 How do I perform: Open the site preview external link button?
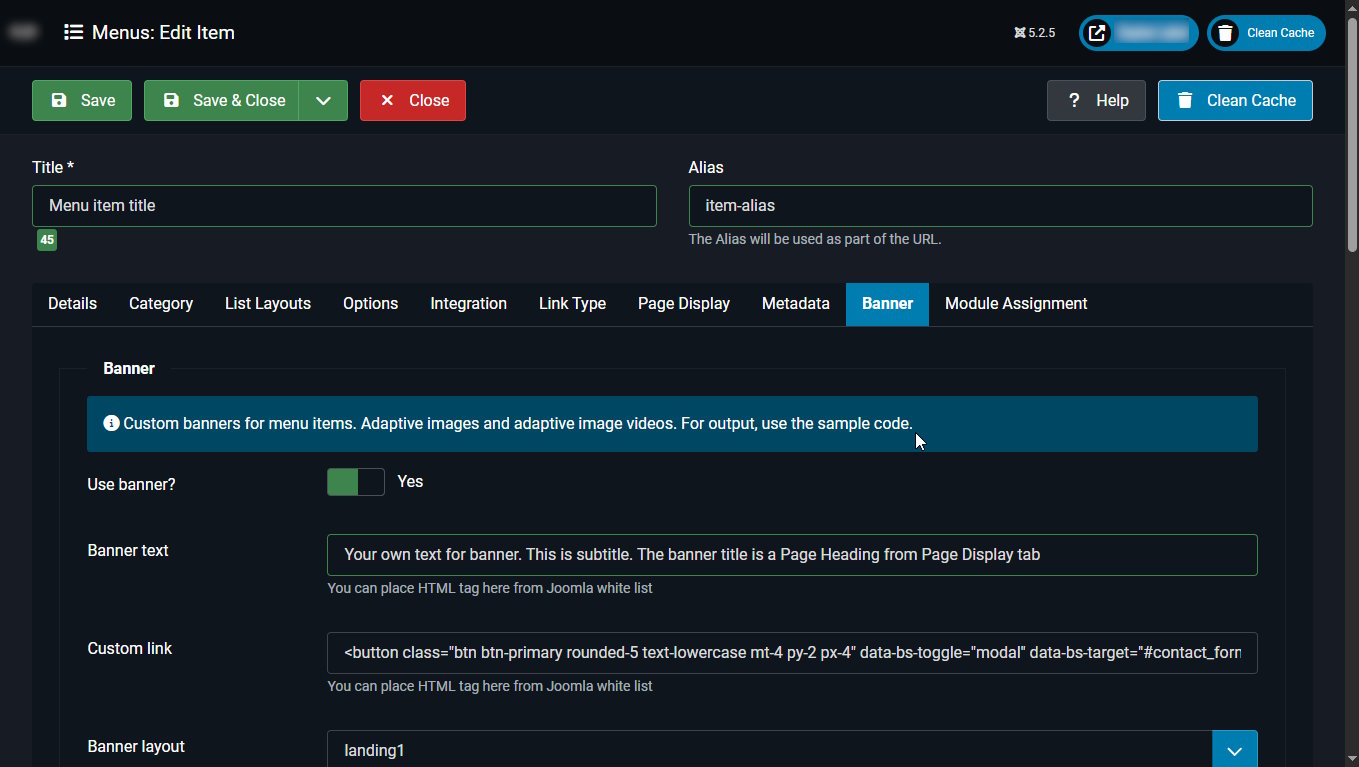(1139, 33)
